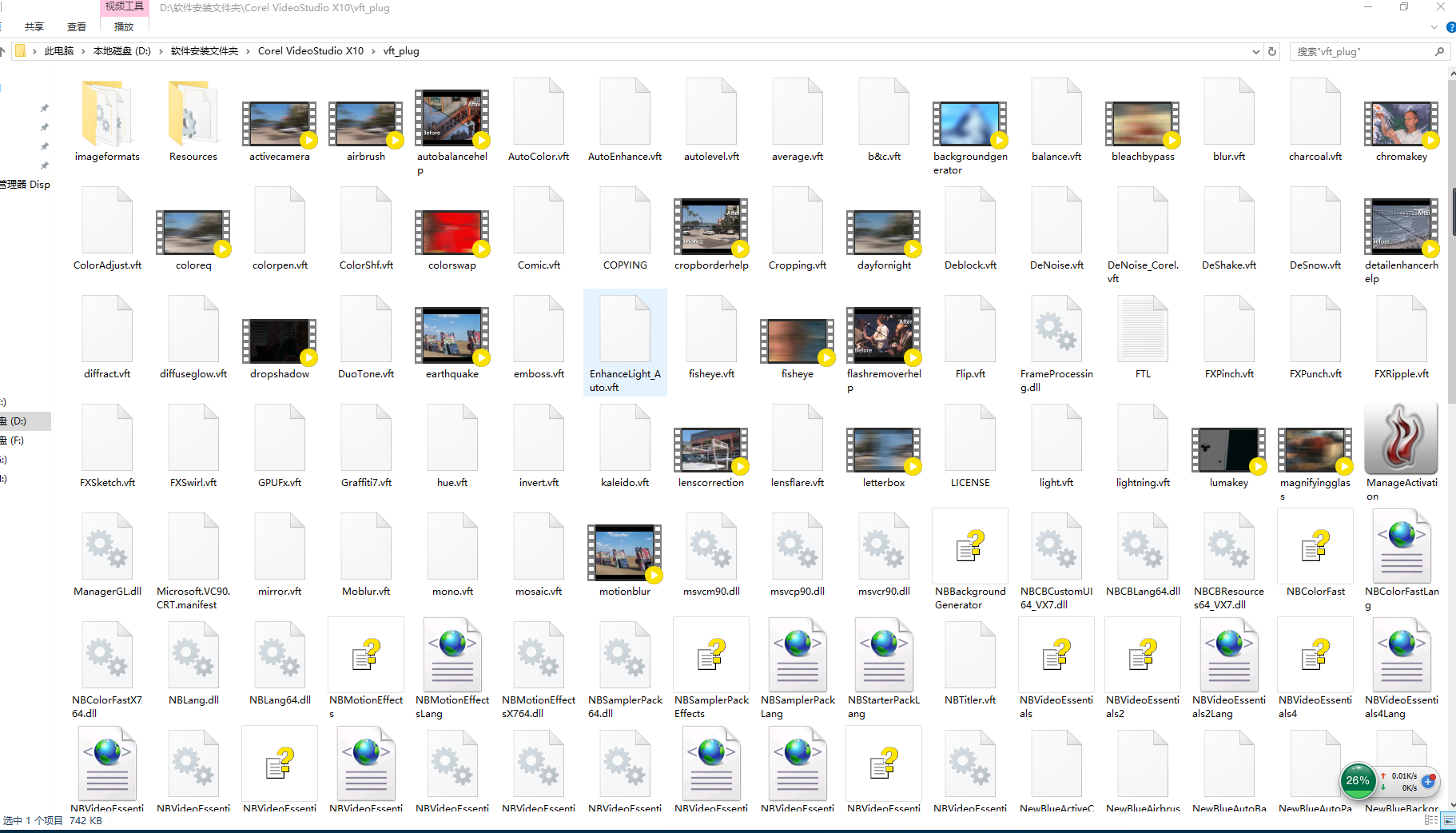
Task: Expand the ribbon with the chevron
Action: (1434, 27)
